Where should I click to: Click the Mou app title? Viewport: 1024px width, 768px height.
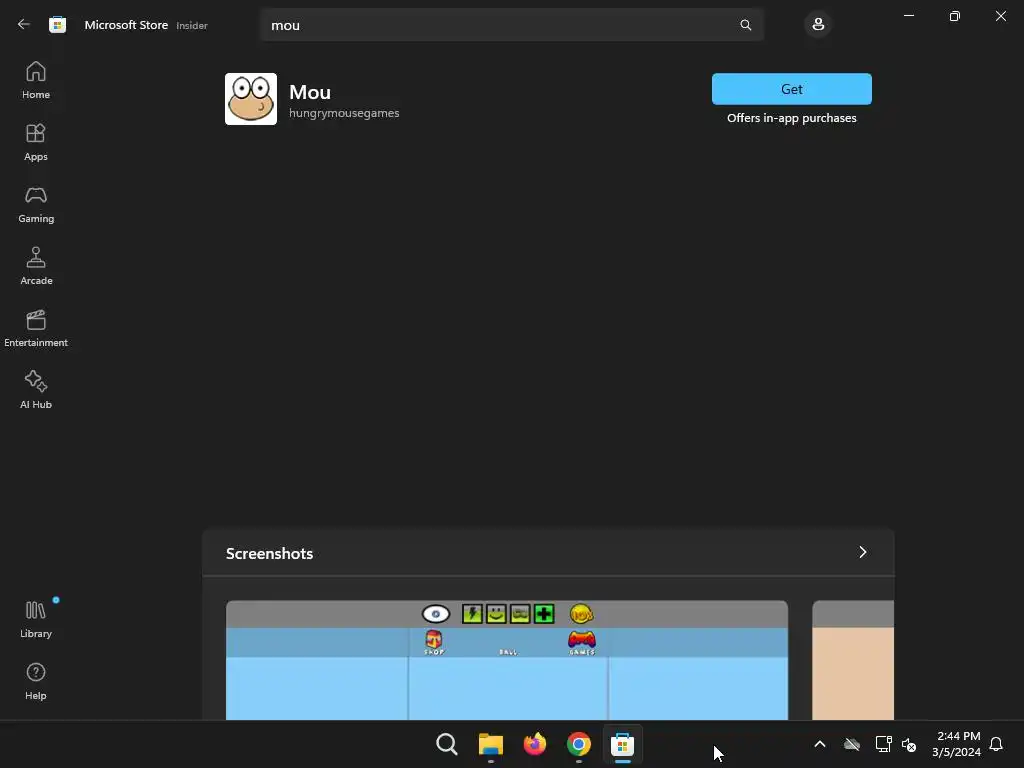(x=310, y=92)
